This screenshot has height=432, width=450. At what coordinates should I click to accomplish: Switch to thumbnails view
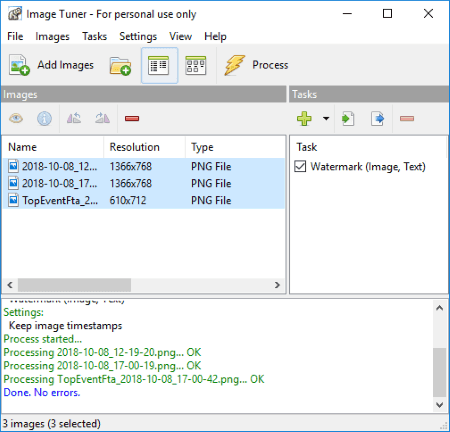(x=196, y=65)
